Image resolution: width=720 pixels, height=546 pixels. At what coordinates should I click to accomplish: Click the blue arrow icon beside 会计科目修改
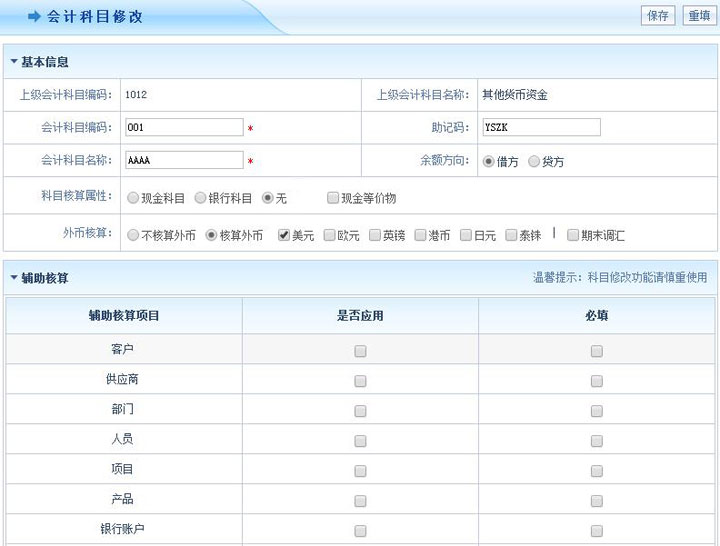point(34,17)
